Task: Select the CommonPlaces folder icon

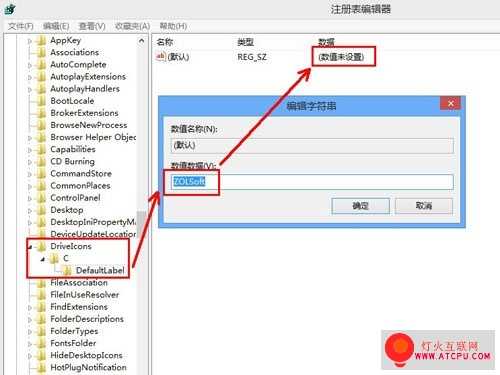Action: 41,186
